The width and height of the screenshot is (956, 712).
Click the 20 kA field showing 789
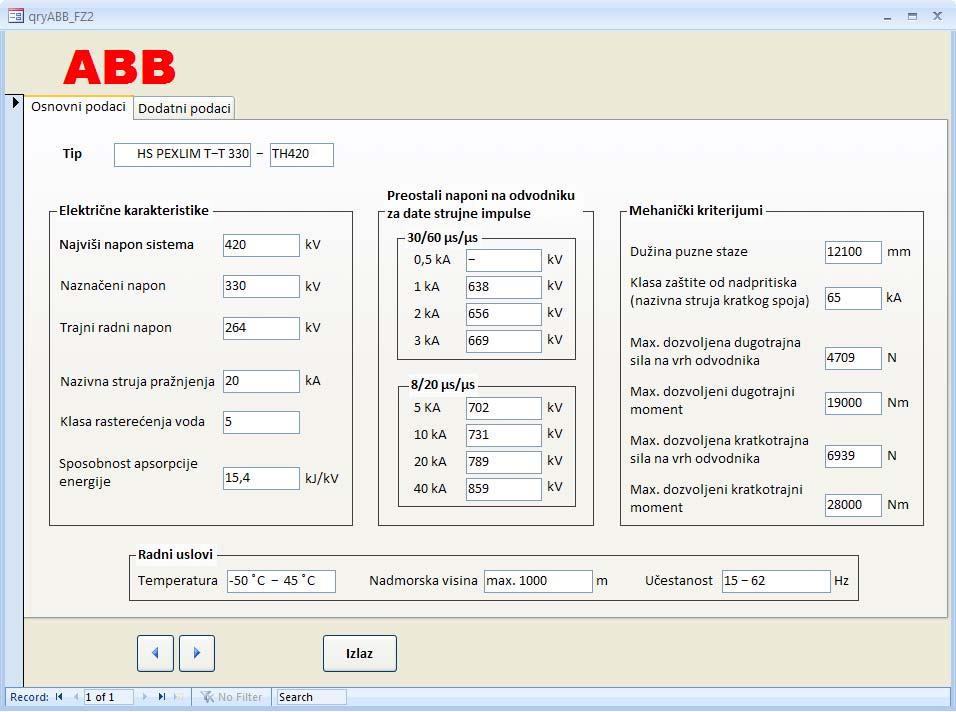tap(504, 461)
